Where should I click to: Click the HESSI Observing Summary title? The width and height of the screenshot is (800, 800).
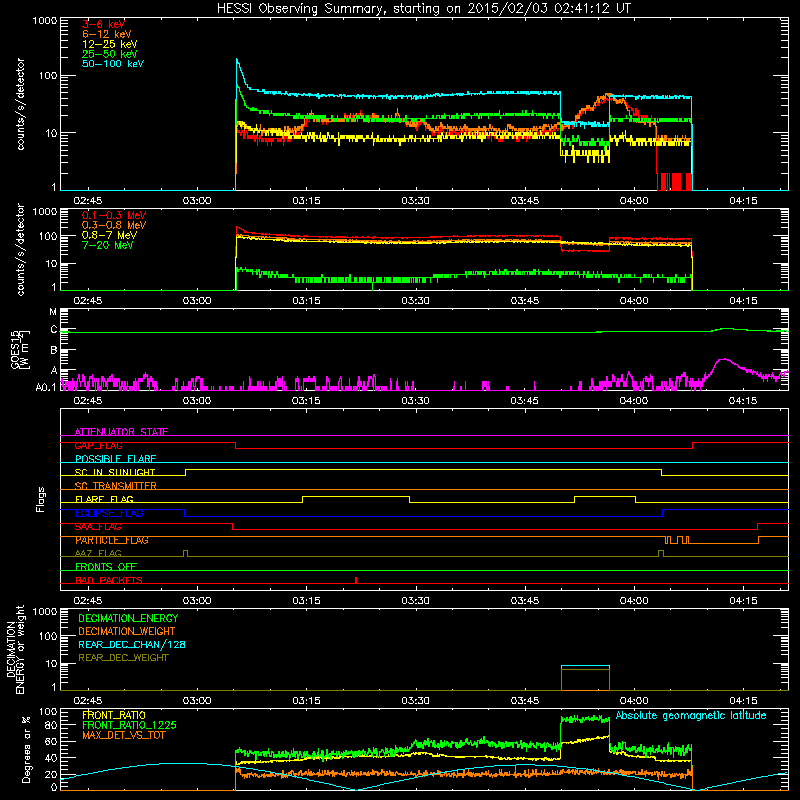click(423, 9)
